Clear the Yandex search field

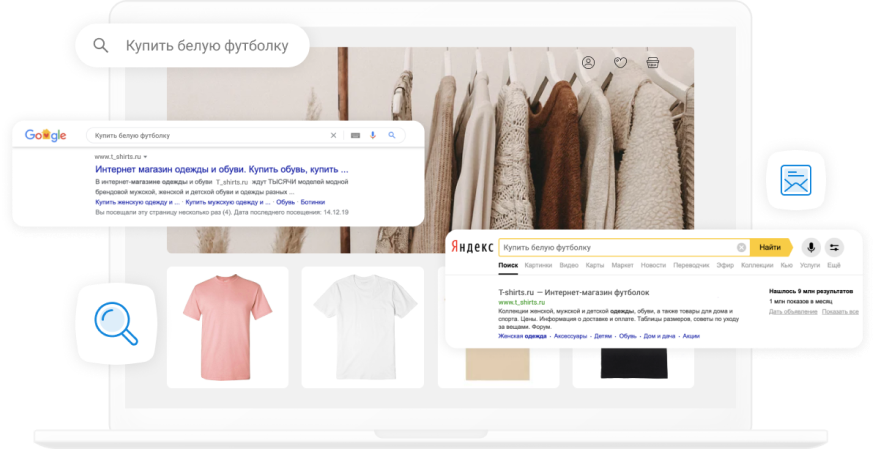[x=741, y=247]
